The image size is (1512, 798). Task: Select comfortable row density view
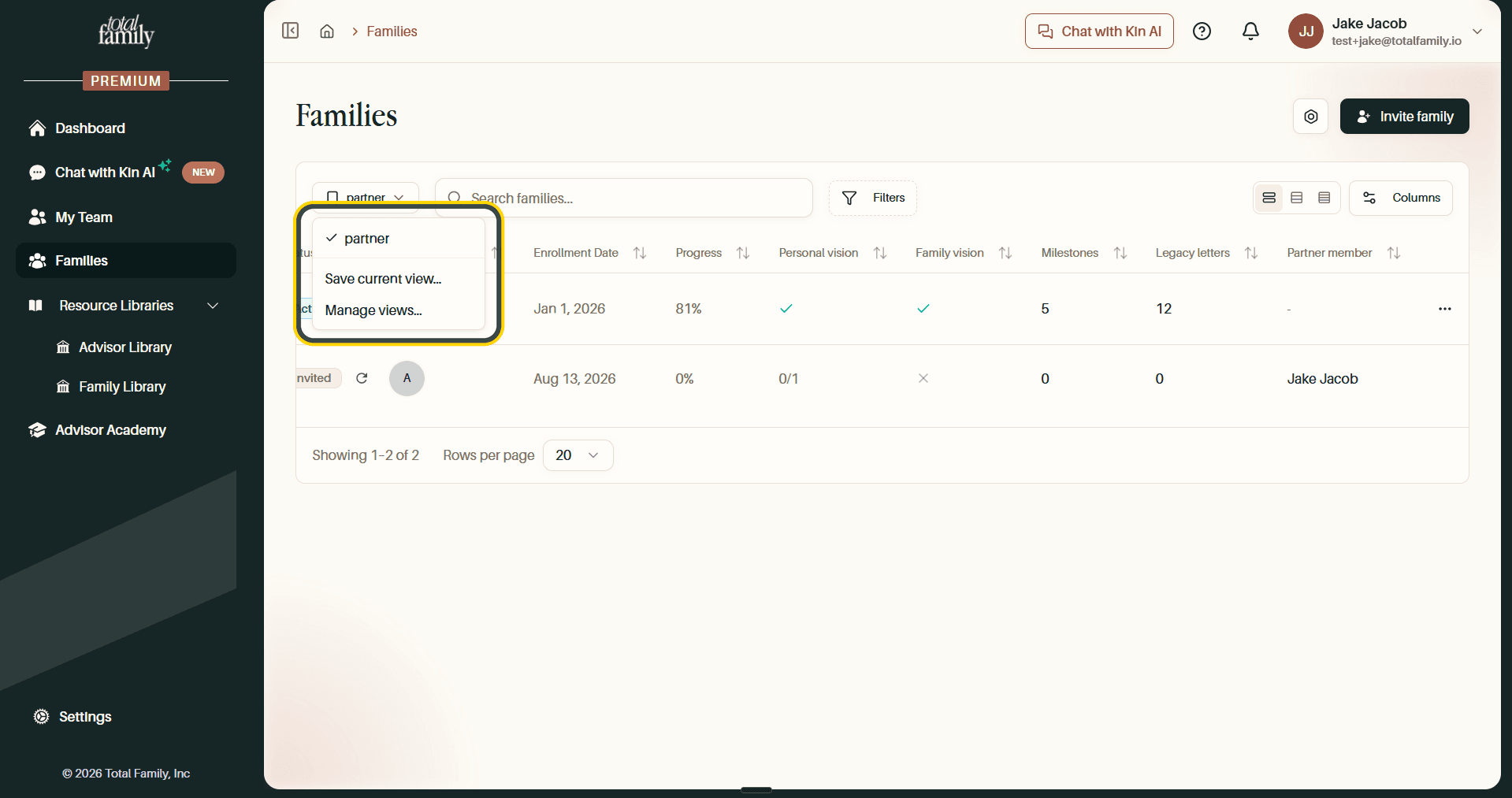[x=1269, y=198]
